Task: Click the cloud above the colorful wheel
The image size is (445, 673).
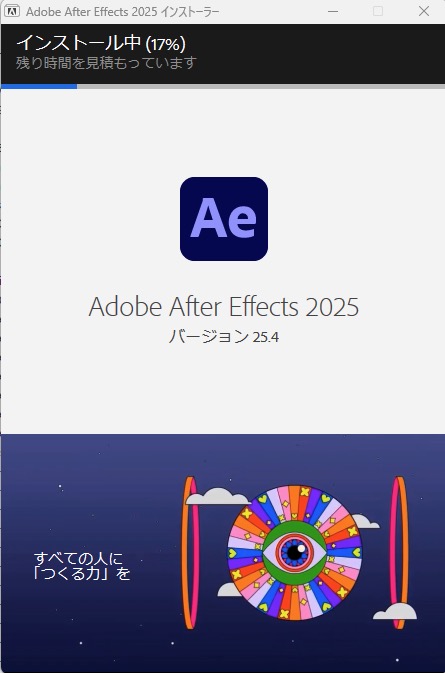Action: tap(218, 497)
